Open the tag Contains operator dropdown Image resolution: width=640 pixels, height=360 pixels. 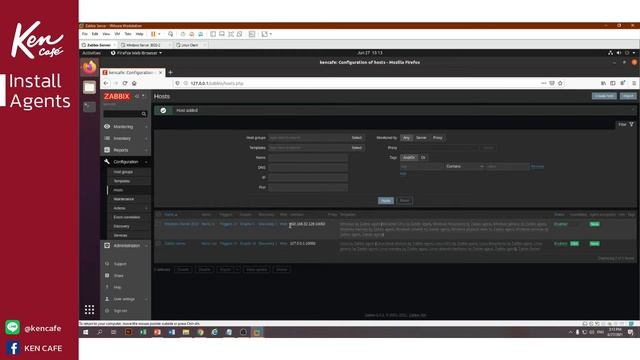pyautogui.click(x=464, y=167)
